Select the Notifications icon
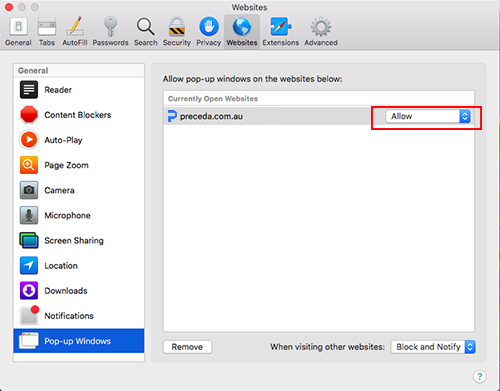This screenshot has height=391, width=500. pyautogui.click(x=29, y=315)
